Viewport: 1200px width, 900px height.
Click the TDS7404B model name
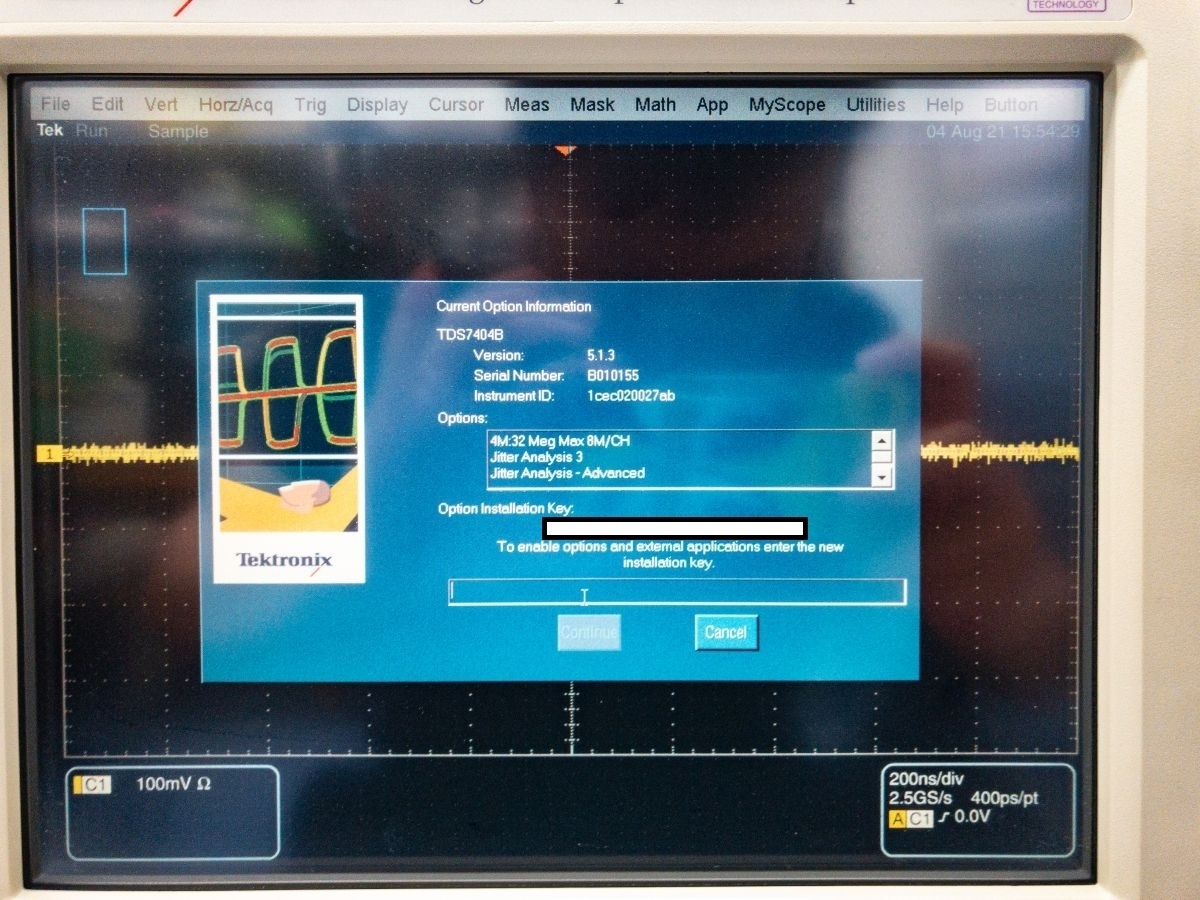click(470, 335)
